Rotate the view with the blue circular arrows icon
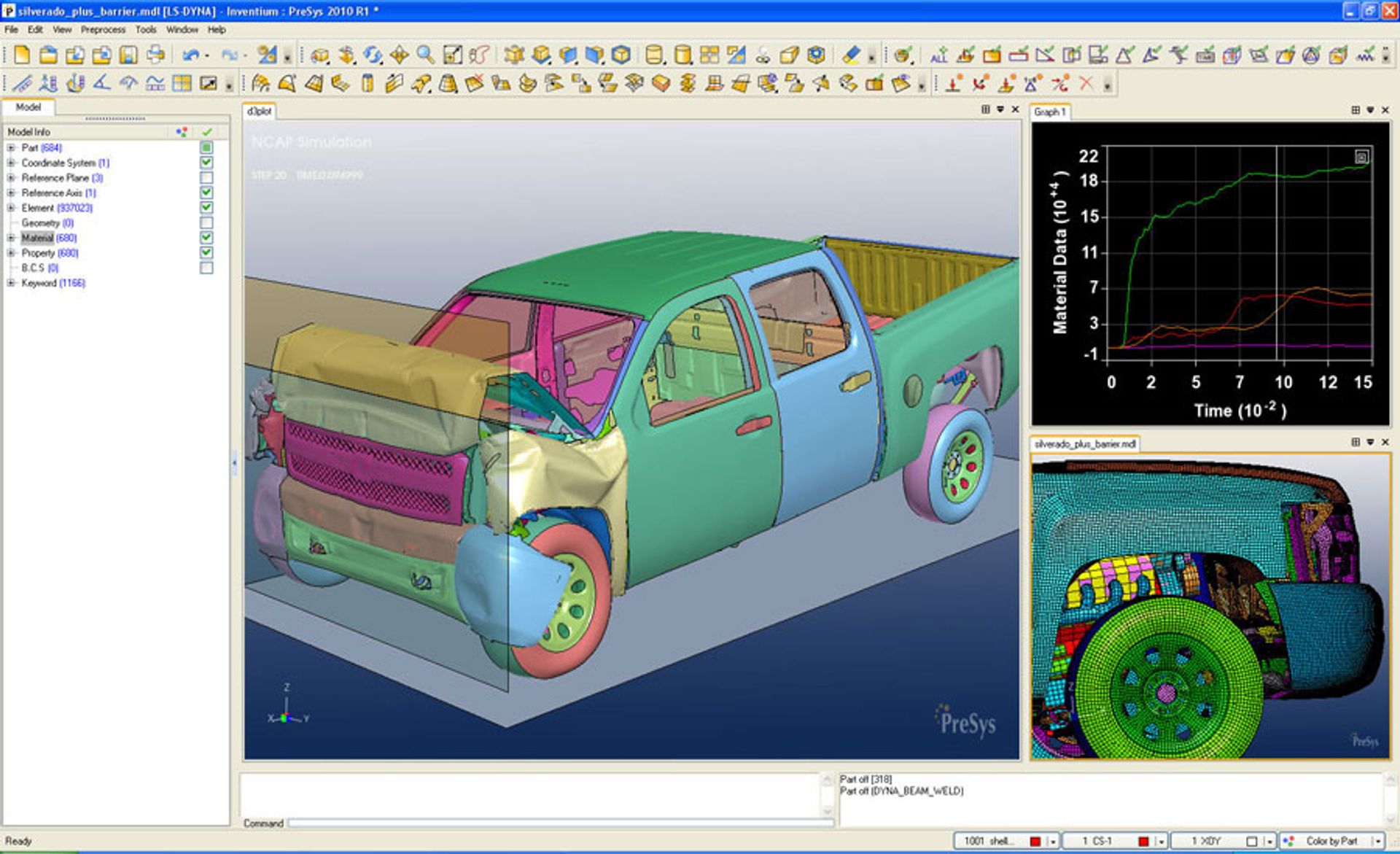The image size is (1400, 854). tap(373, 55)
